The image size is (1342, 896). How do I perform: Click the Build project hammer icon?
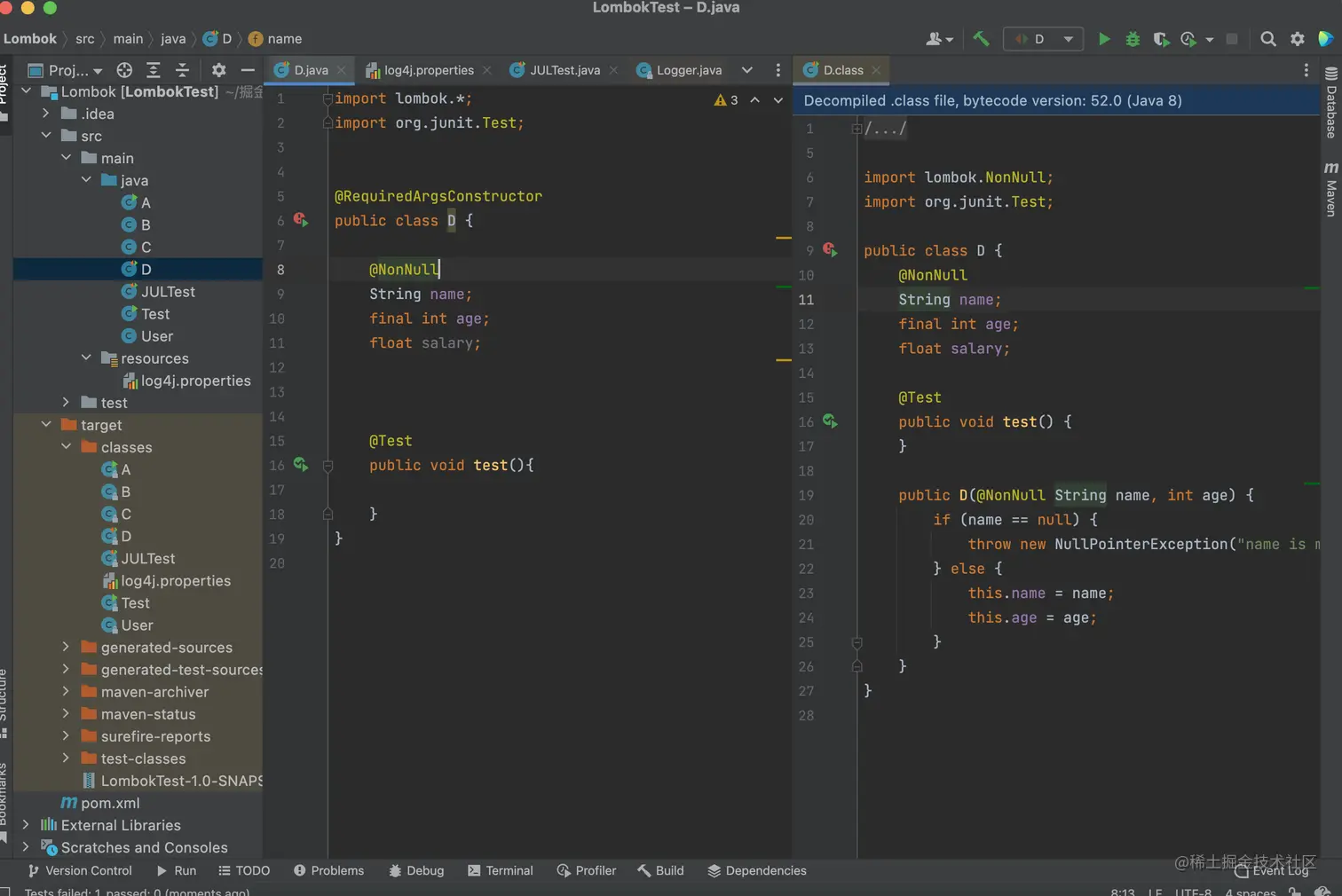pos(981,39)
